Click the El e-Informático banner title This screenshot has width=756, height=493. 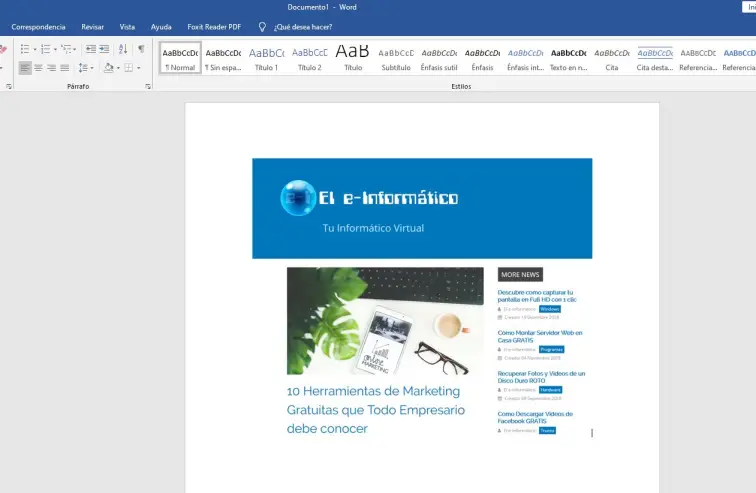point(388,198)
